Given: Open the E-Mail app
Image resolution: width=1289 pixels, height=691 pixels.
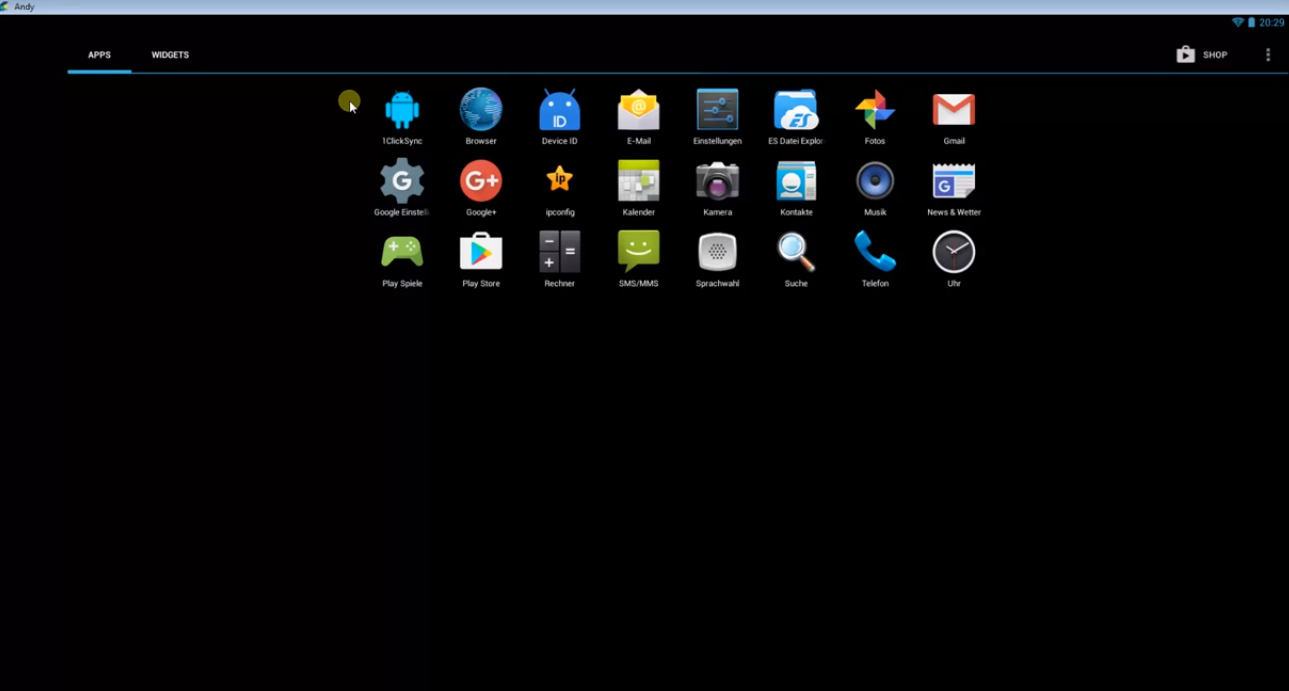Looking at the screenshot, I should point(638,111).
